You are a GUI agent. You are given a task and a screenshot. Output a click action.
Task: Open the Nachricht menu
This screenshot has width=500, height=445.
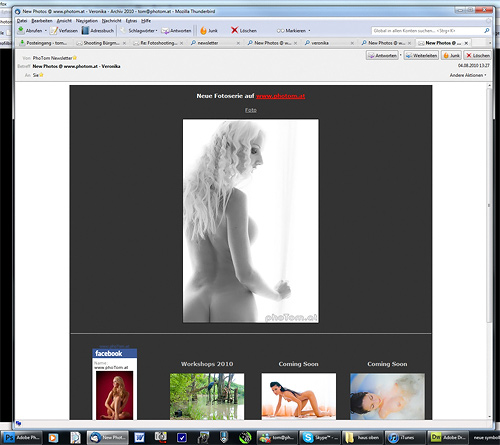tap(111, 21)
